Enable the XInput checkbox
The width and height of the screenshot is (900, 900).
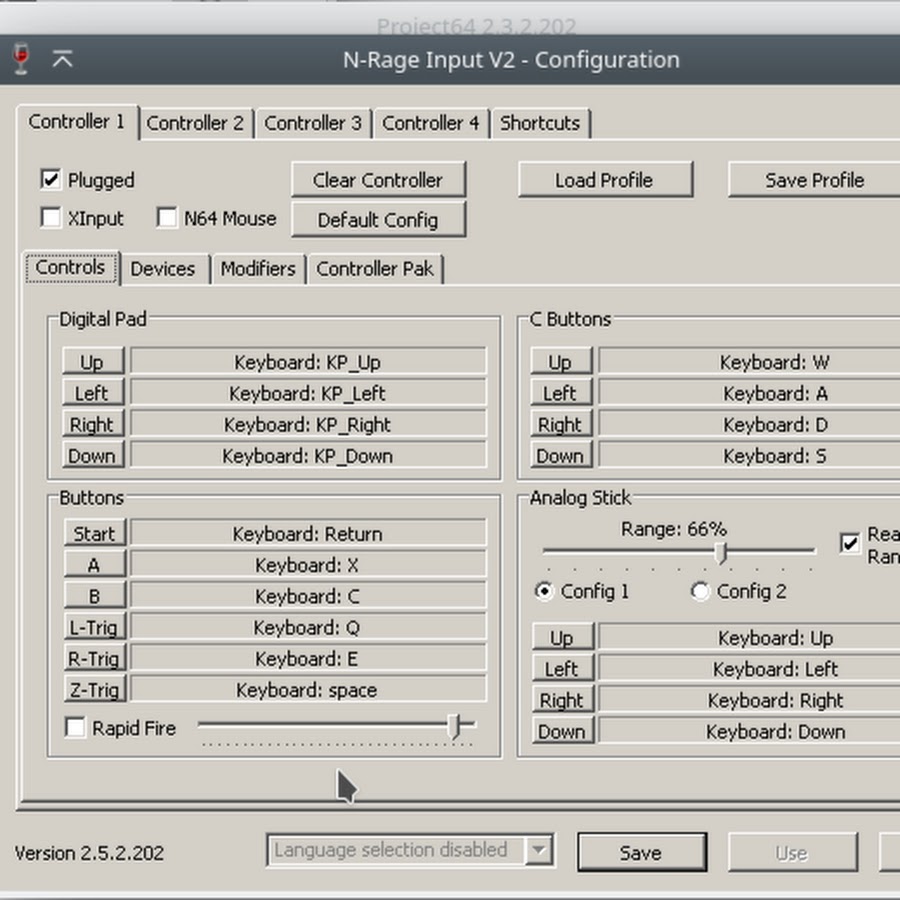[x=51, y=218]
